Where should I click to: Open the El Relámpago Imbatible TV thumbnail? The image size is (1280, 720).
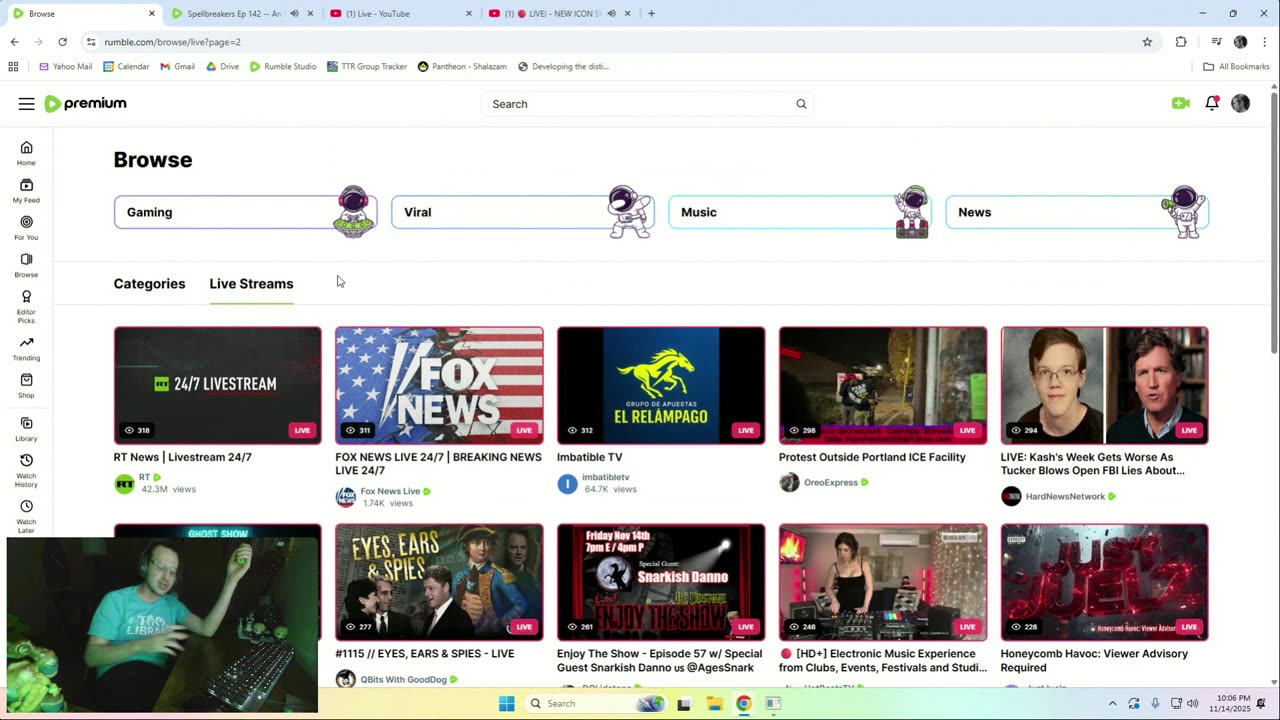[x=661, y=385]
